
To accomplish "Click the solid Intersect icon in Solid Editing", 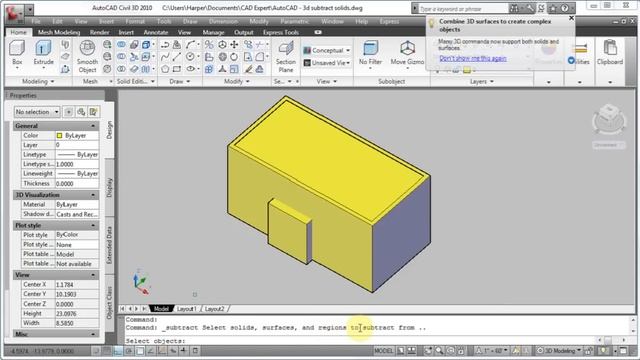I will pyautogui.click(x=121, y=69).
